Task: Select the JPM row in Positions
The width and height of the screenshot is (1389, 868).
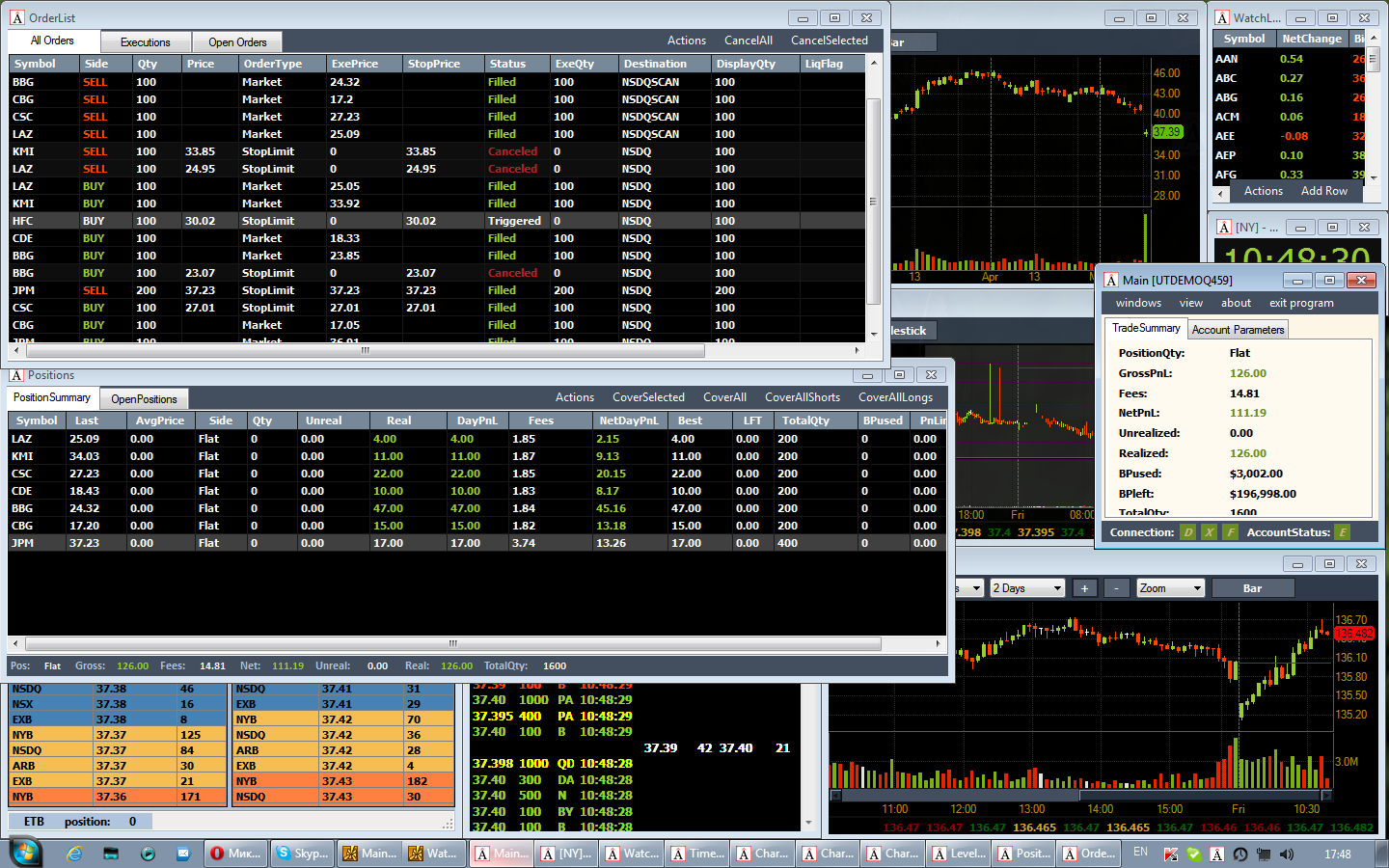Action: point(477,543)
